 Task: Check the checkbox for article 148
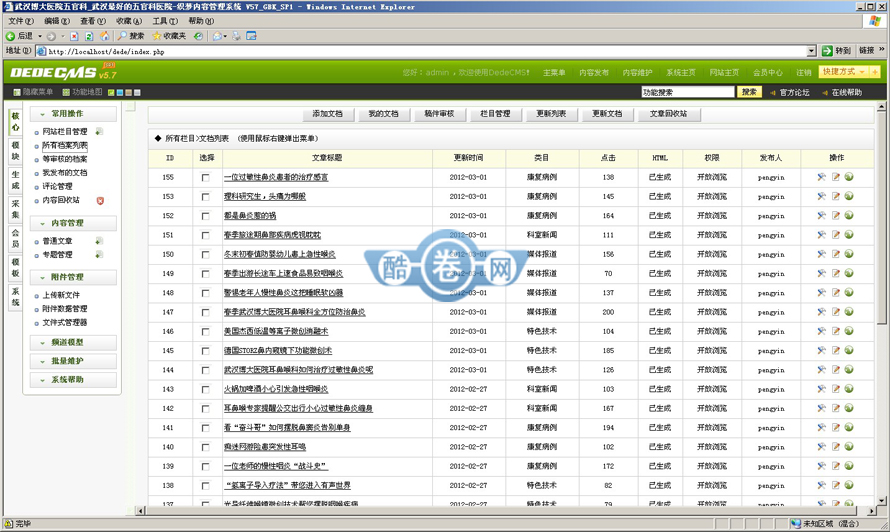point(205,294)
